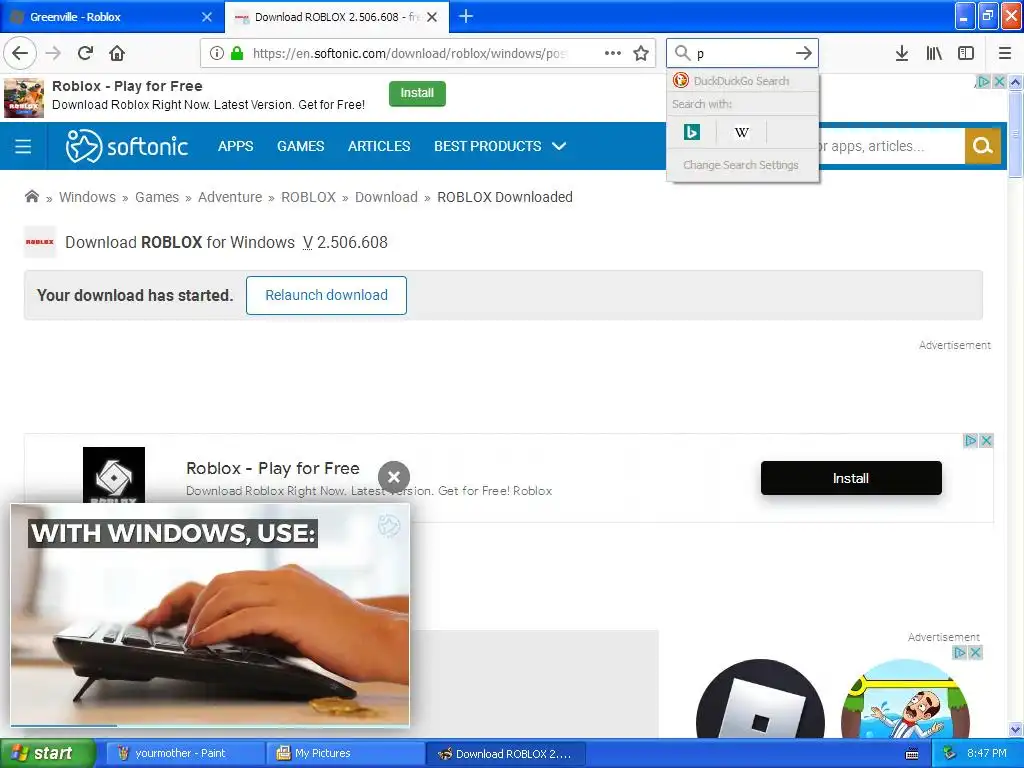Search with the Wikipedia engine icon
Screen dimensions: 1024x768
click(741, 133)
